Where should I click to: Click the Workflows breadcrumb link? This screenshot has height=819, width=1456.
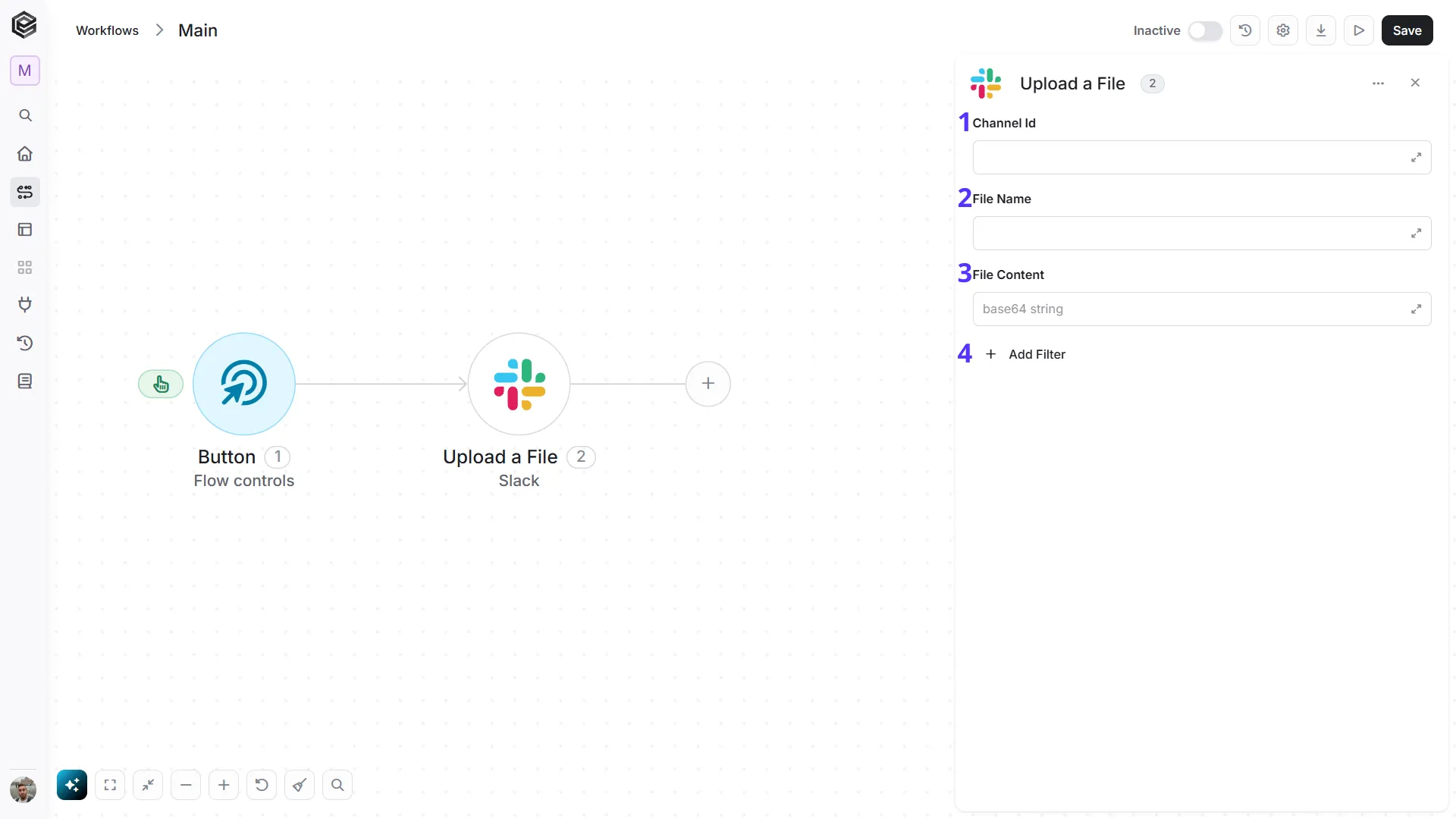click(x=107, y=30)
